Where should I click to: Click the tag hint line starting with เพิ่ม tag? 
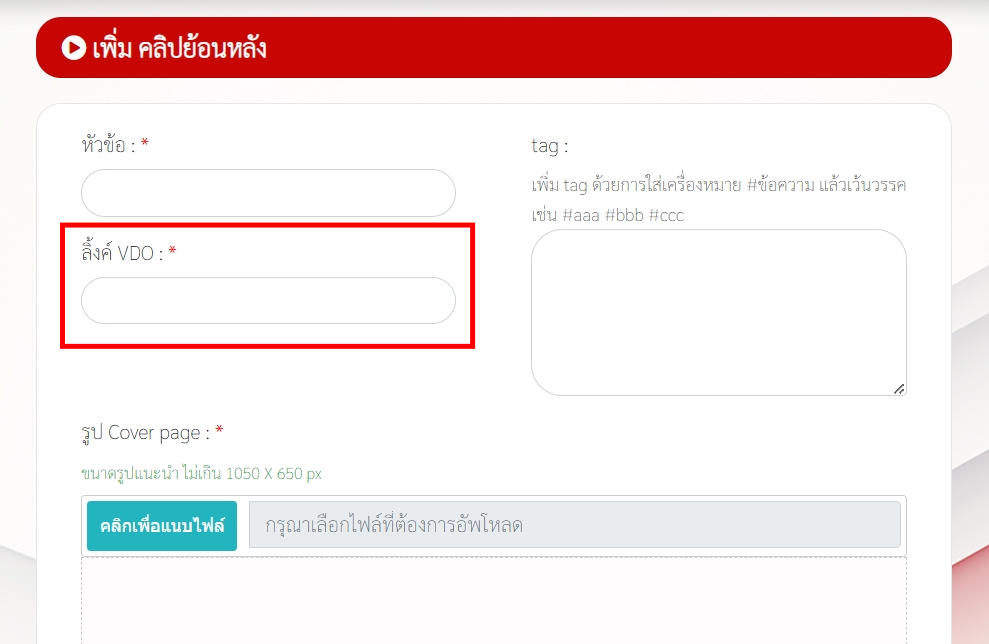[x=718, y=186]
